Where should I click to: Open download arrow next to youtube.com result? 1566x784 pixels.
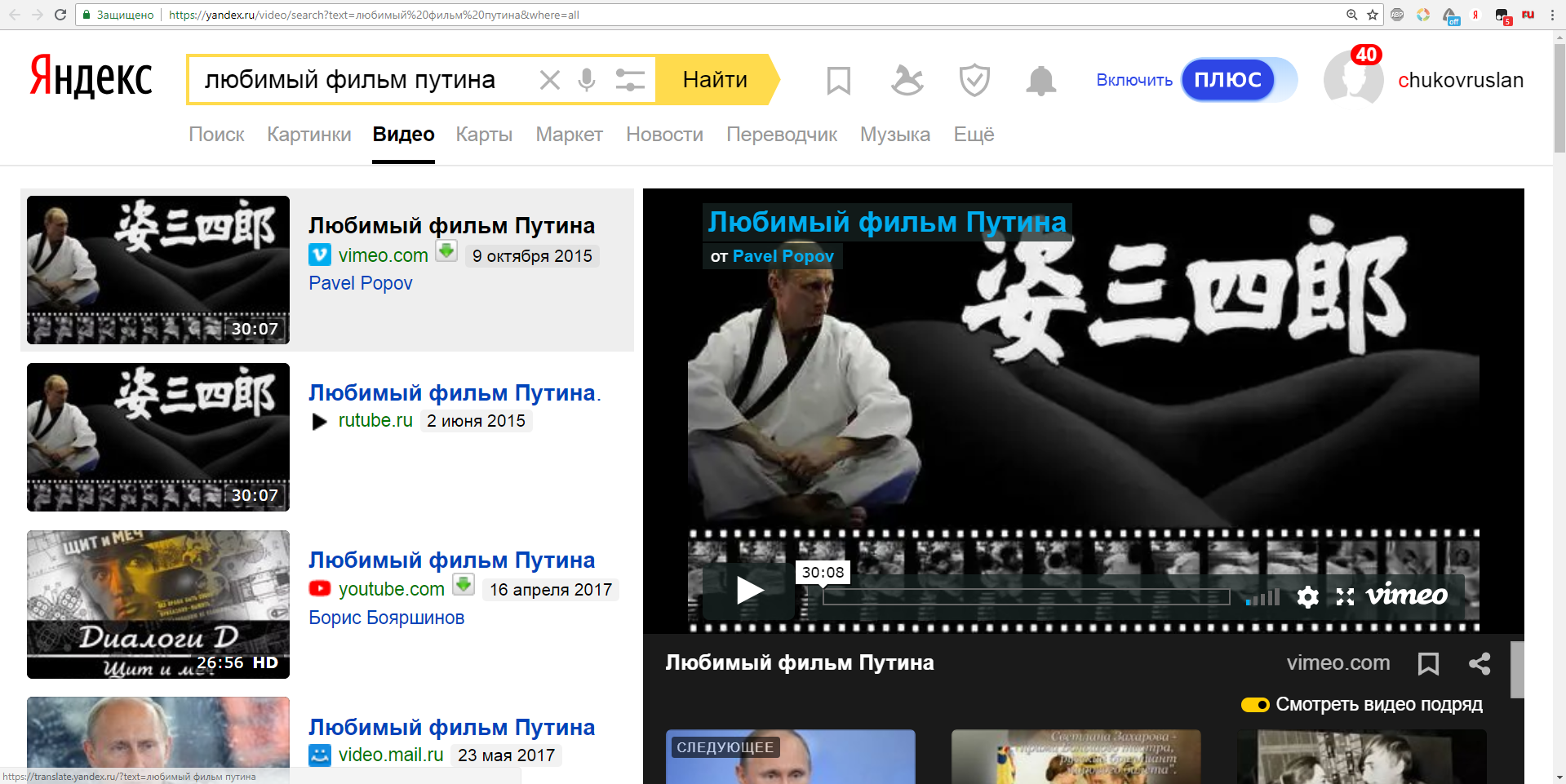point(464,584)
